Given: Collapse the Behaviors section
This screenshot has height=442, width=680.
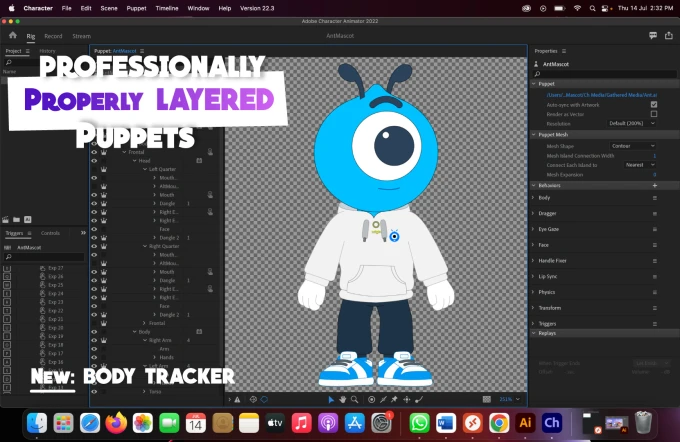Looking at the screenshot, I should pyautogui.click(x=534, y=185).
